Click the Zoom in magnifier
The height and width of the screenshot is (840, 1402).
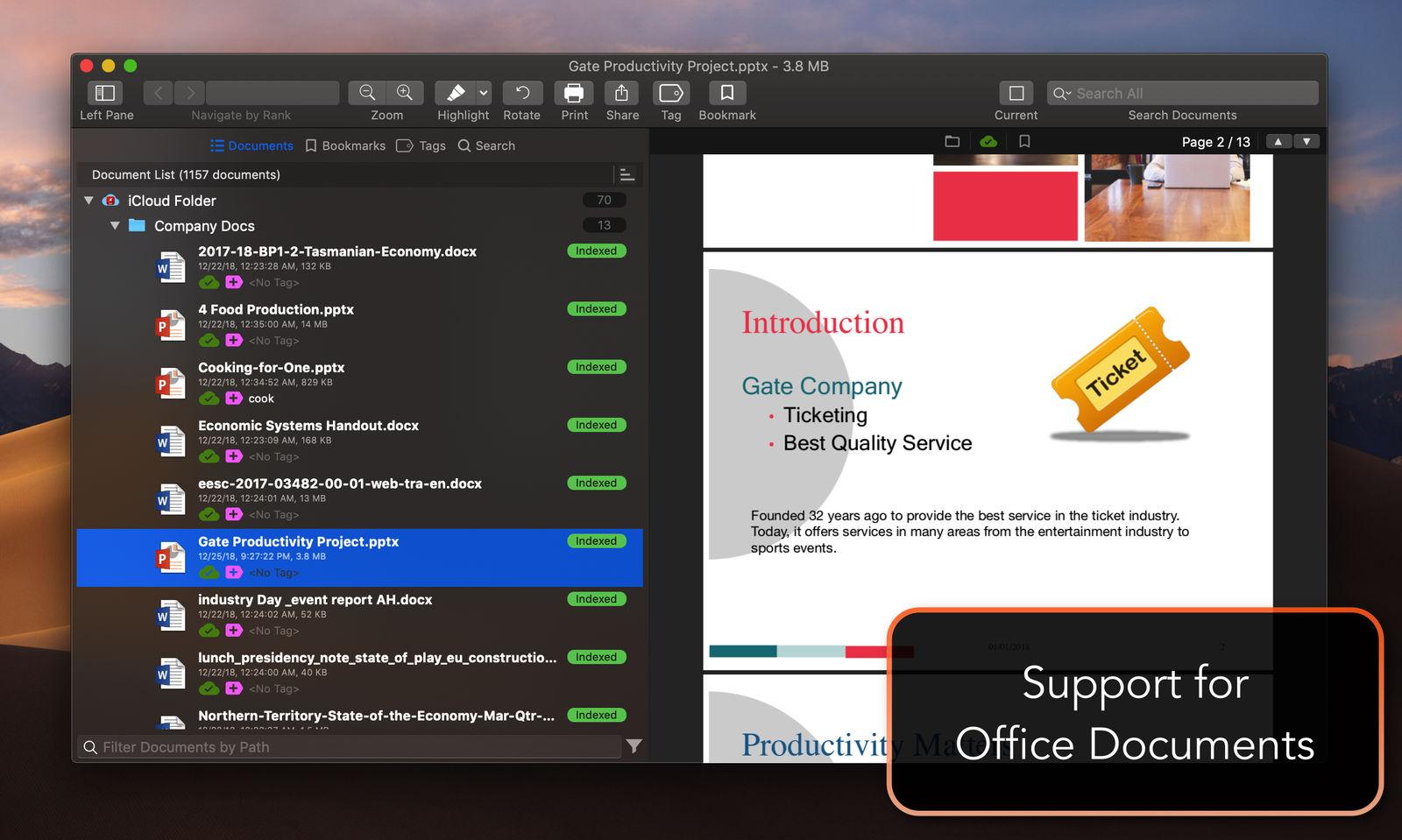[x=405, y=93]
